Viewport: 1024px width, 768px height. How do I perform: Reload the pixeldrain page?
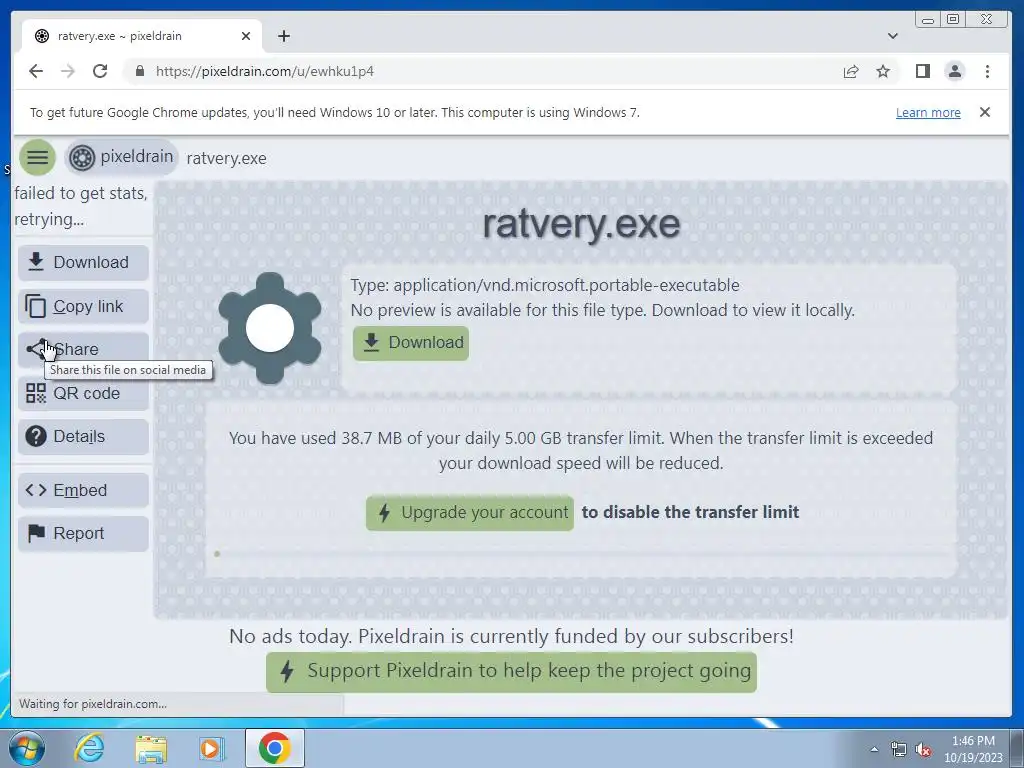click(100, 71)
